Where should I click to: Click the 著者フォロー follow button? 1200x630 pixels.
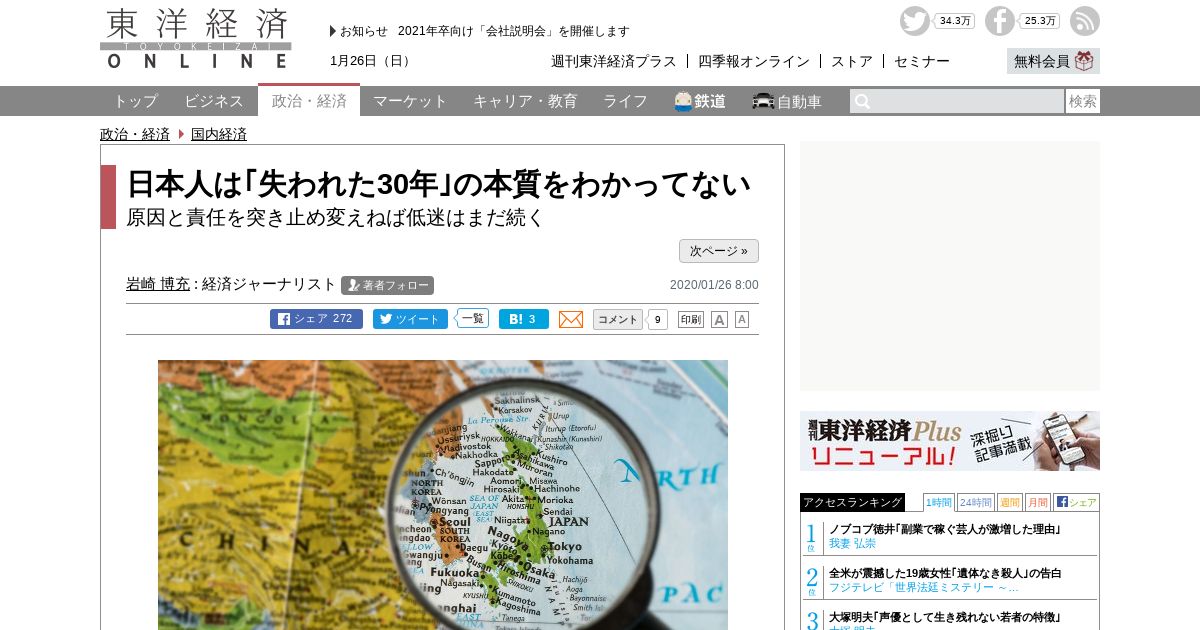point(387,285)
